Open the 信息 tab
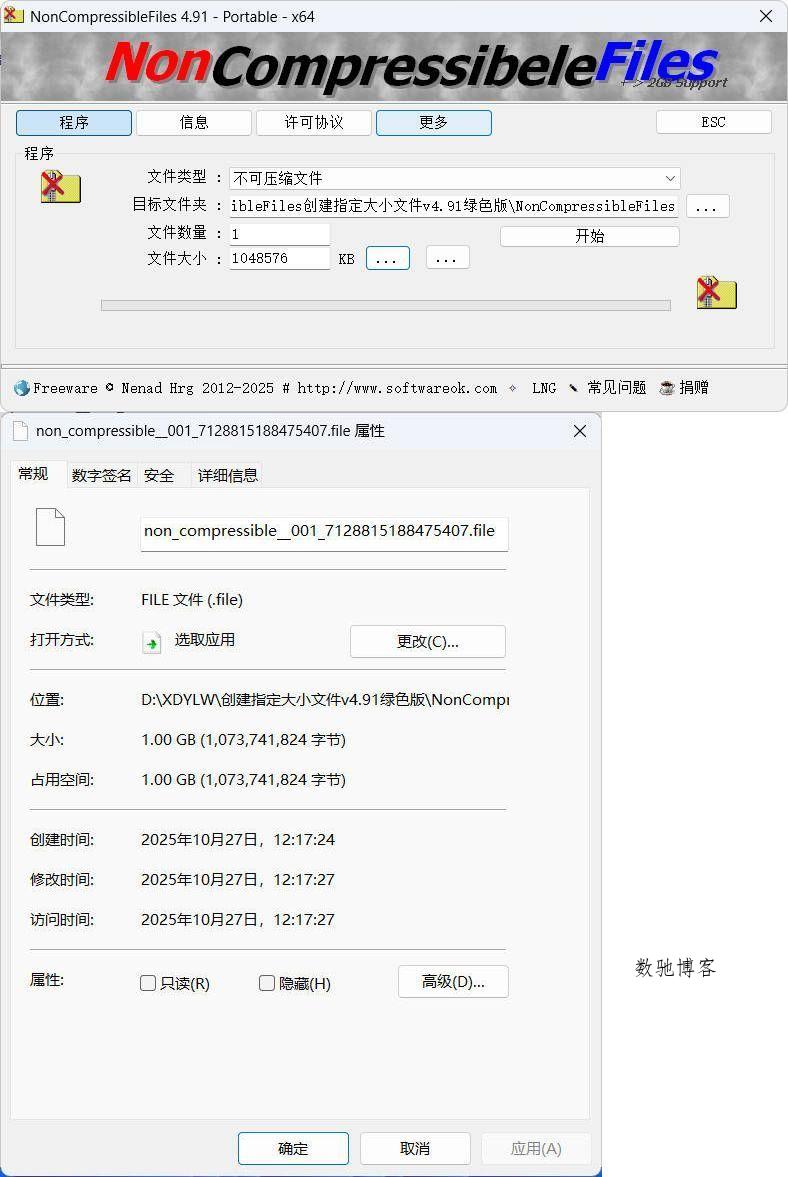This screenshot has height=1177, width=788. point(194,122)
